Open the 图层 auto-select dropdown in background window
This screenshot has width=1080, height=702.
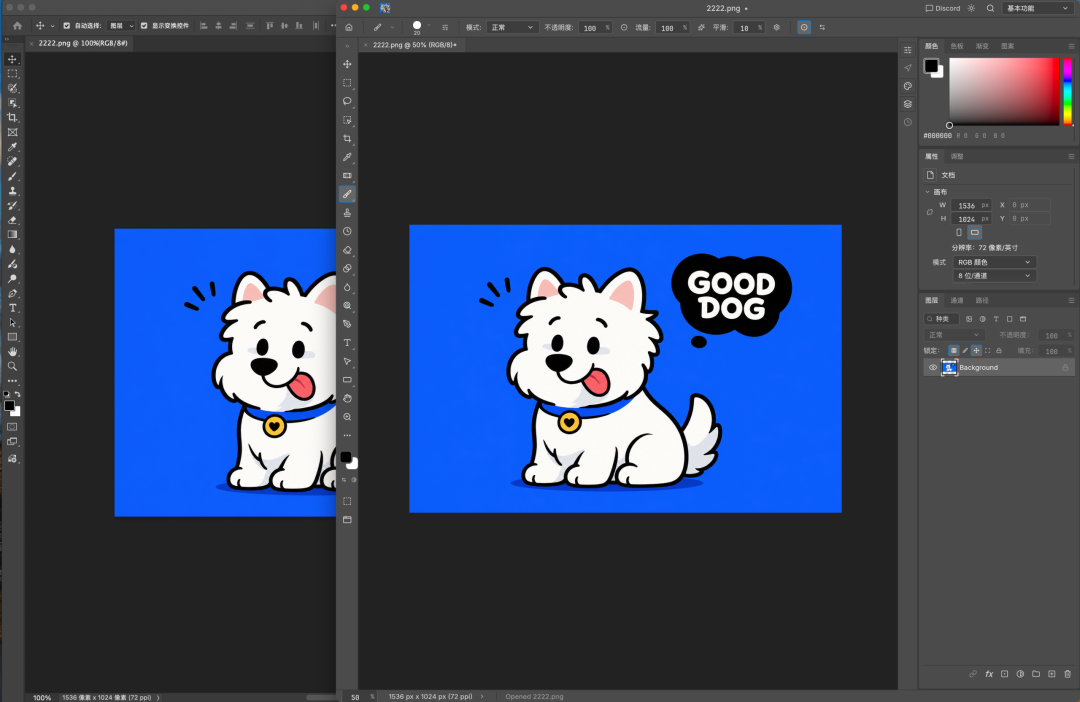coord(121,25)
